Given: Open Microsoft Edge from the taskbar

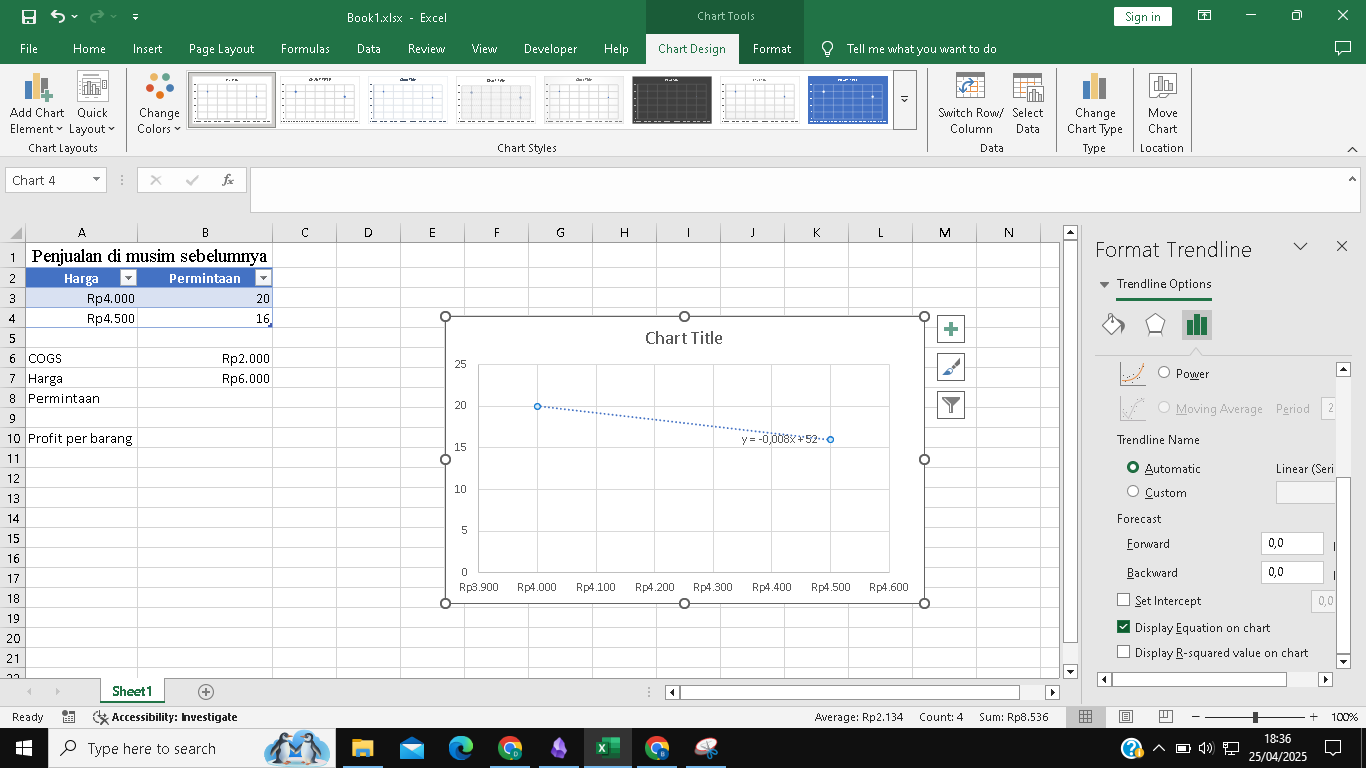Looking at the screenshot, I should tap(461, 748).
